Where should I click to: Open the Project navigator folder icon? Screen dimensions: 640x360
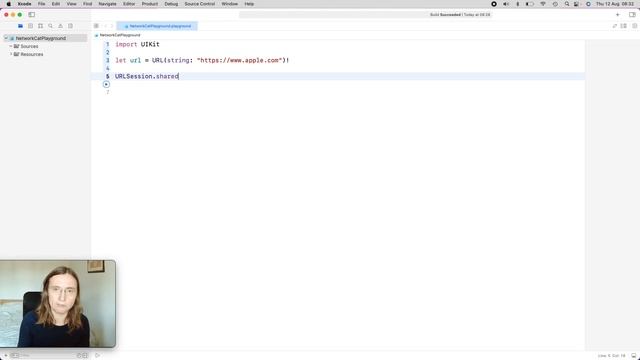20,26
